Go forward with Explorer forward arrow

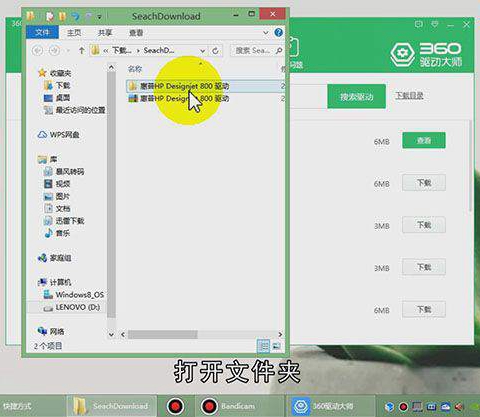pos(54,51)
